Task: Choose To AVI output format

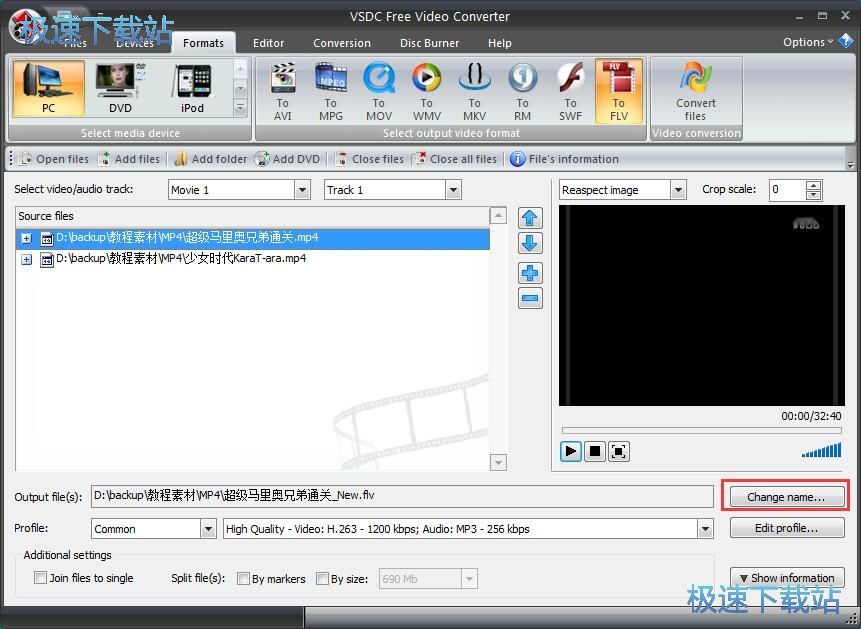Action: coord(283,92)
